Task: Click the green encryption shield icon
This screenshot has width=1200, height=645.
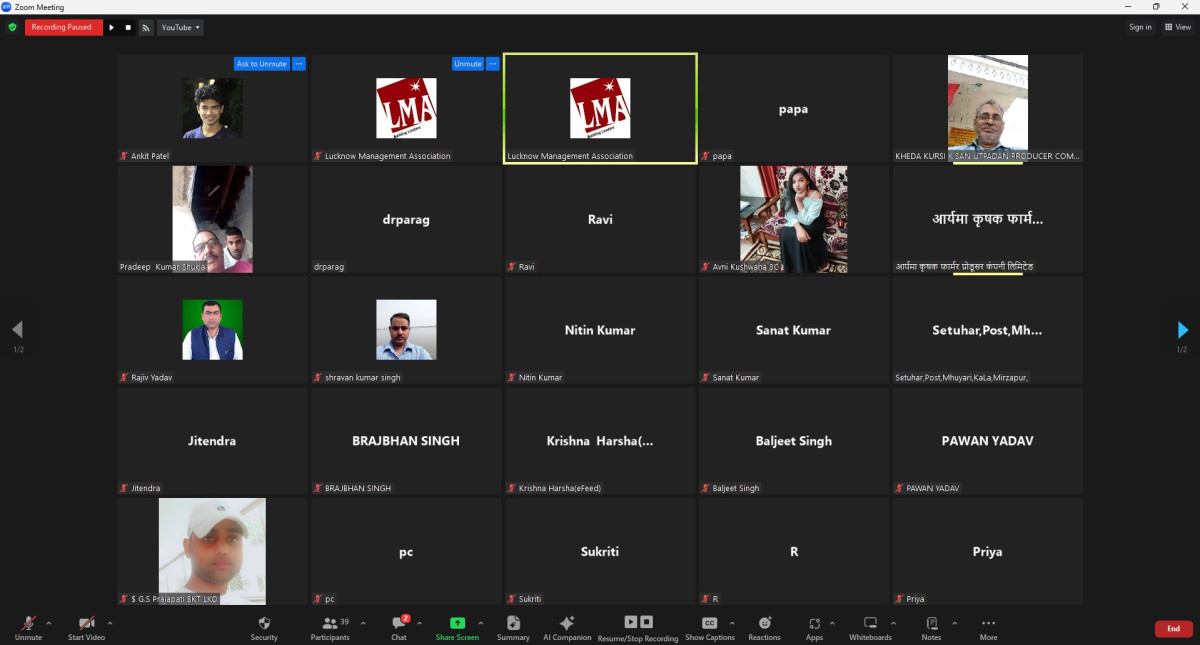Action: click(x=12, y=27)
